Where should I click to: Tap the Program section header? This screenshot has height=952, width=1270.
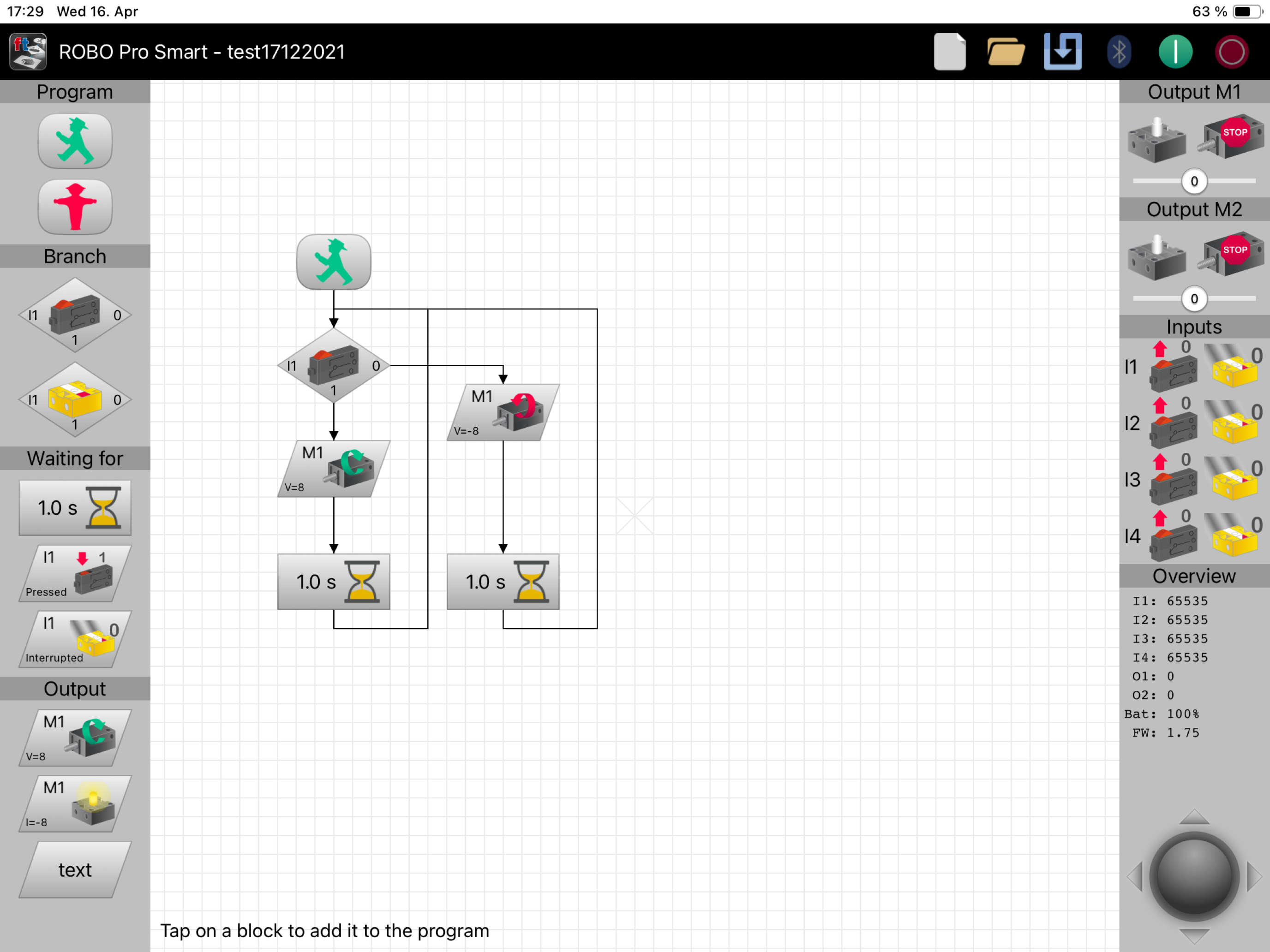[75, 92]
